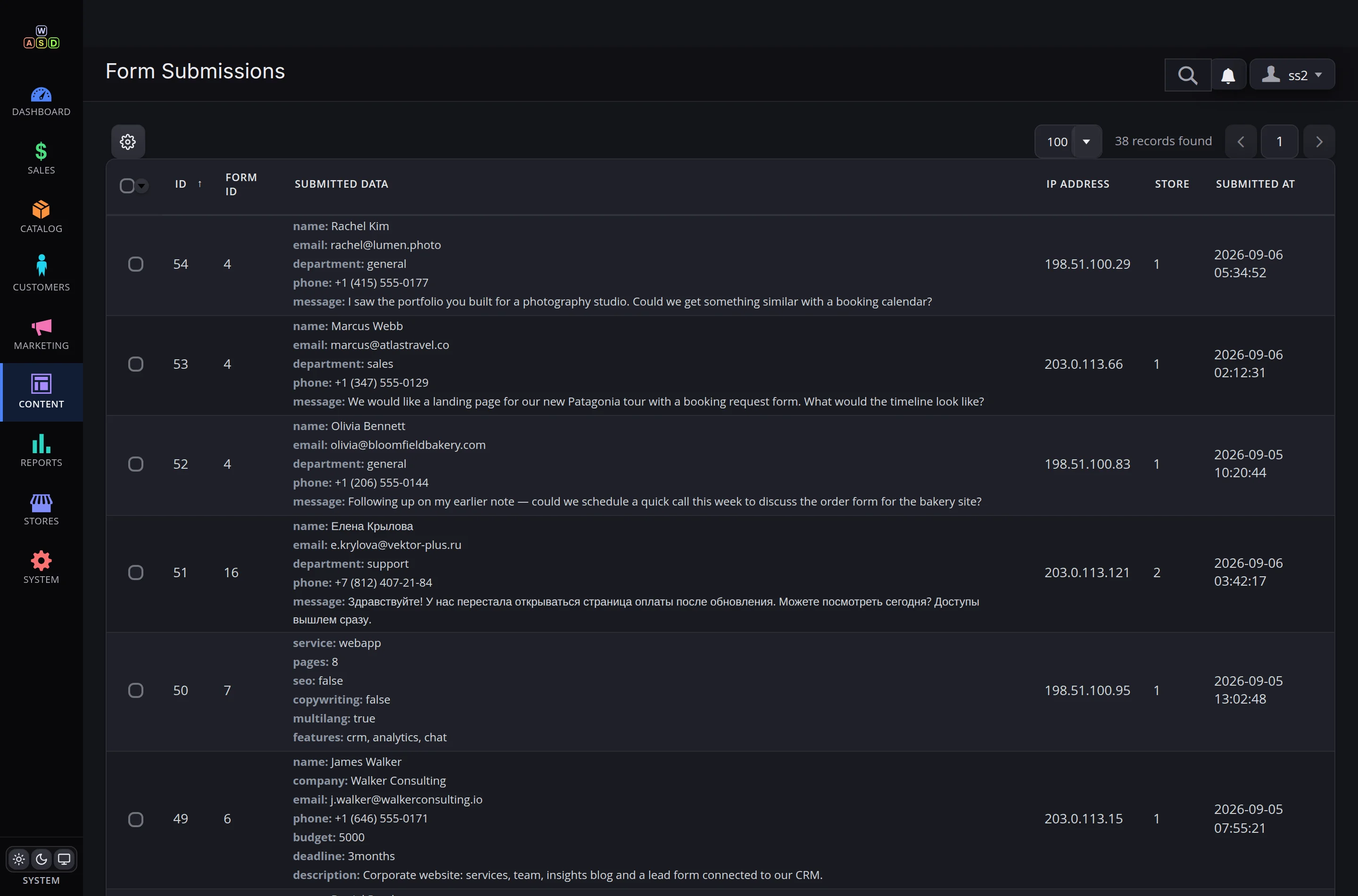Open the Stores section
Viewport: 1358px width, 896px height.
point(41,510)
